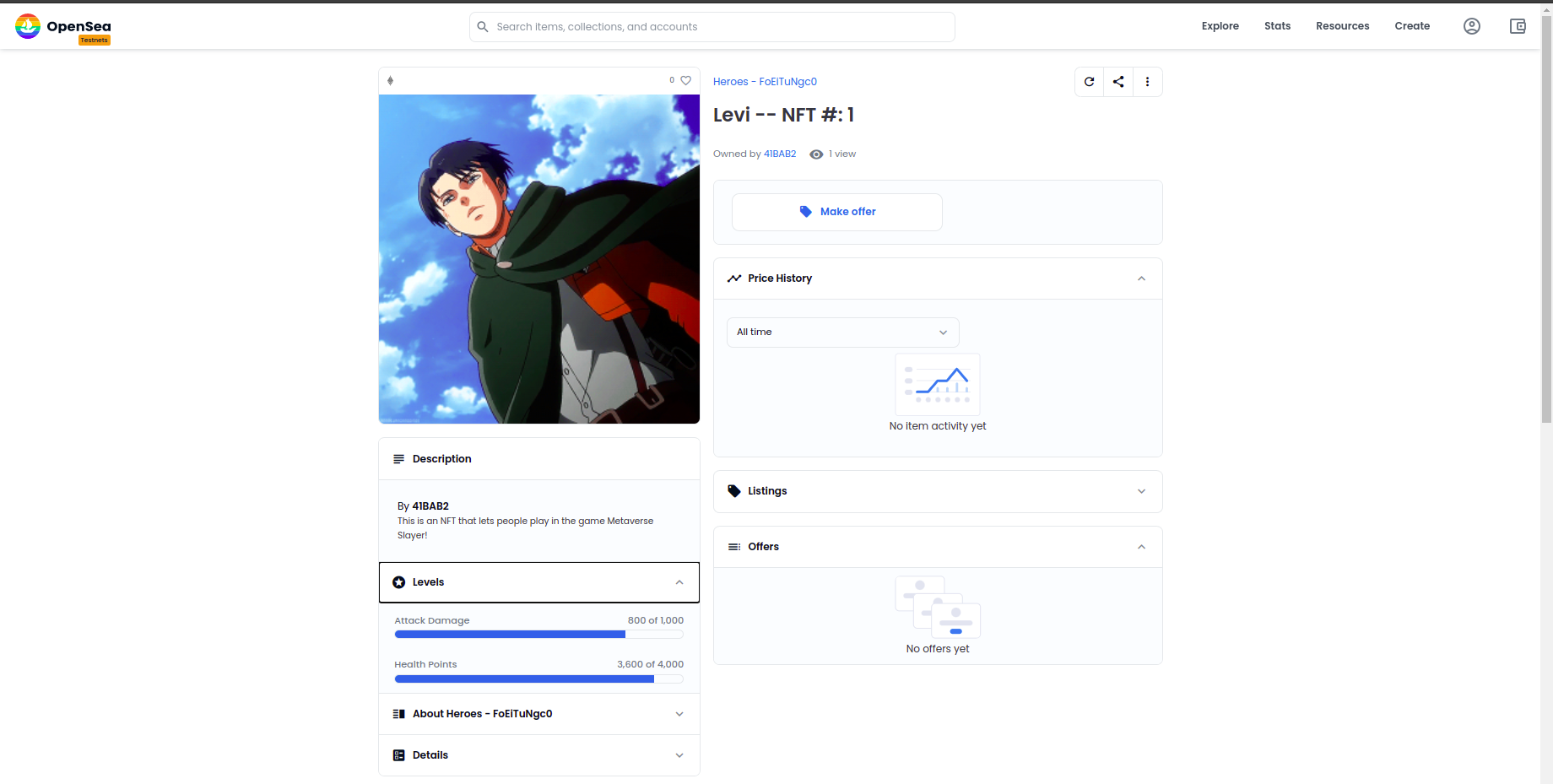Click the About Heroes collection icon

(399, 714)
